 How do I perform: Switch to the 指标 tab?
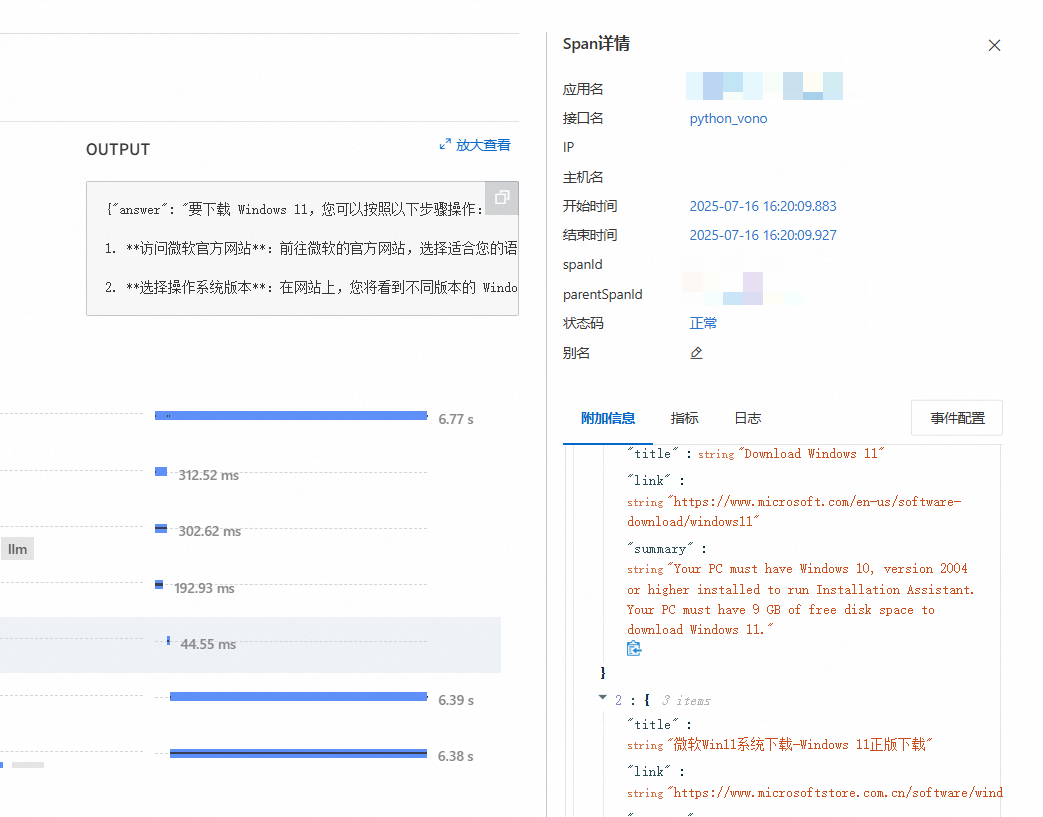pos(685,418)
